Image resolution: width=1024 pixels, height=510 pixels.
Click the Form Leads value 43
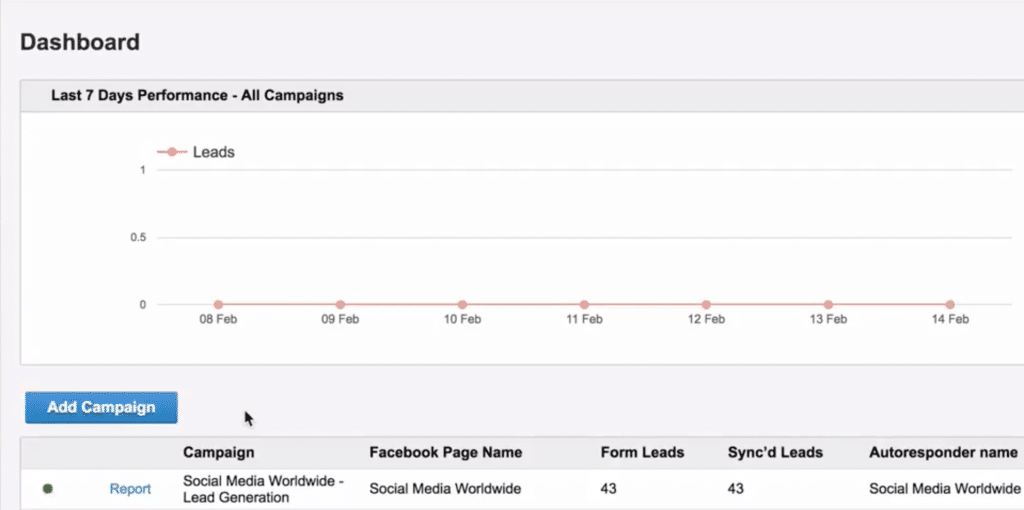tap(609, 489)
